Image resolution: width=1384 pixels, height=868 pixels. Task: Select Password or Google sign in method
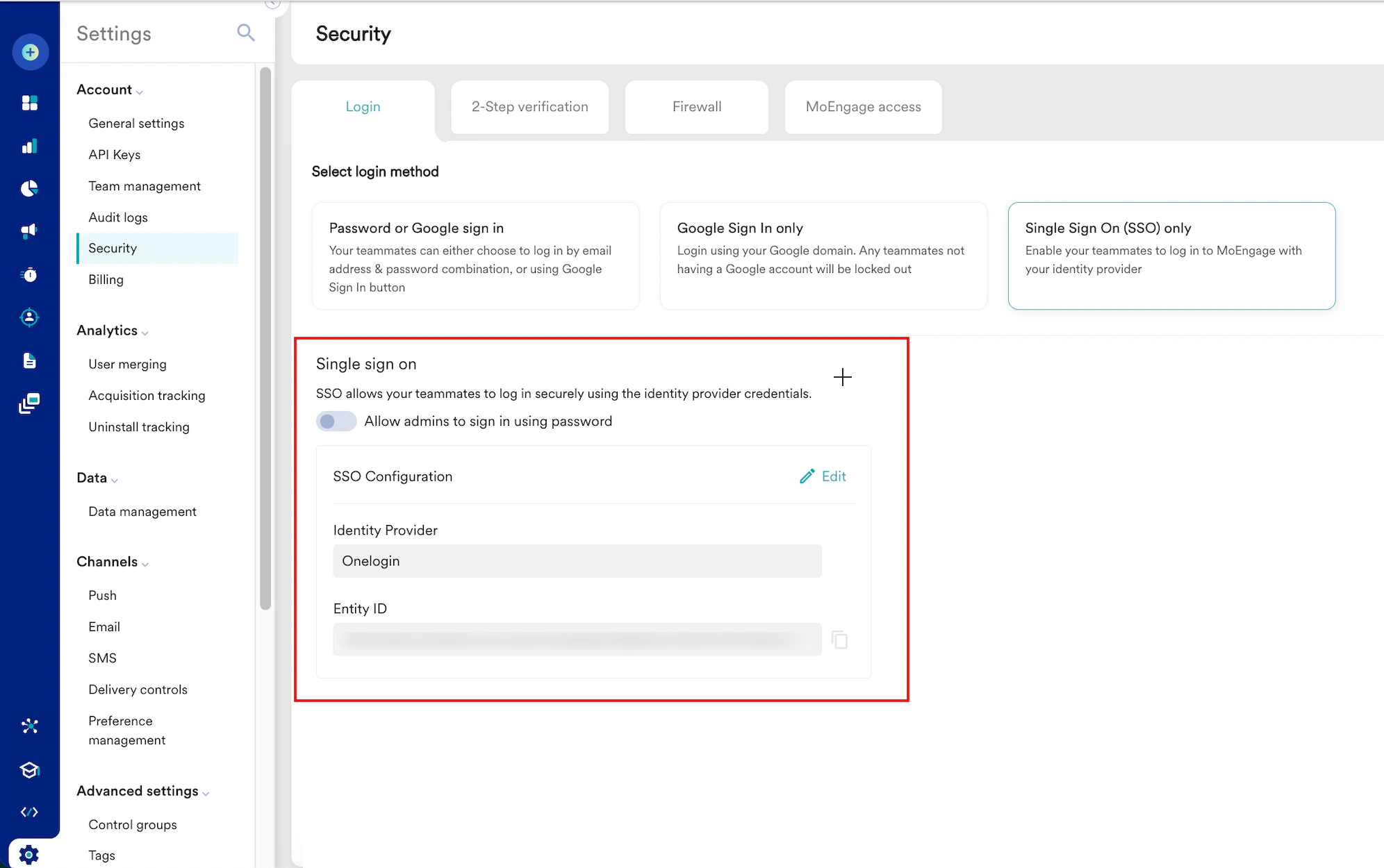[x=475, y=256]
